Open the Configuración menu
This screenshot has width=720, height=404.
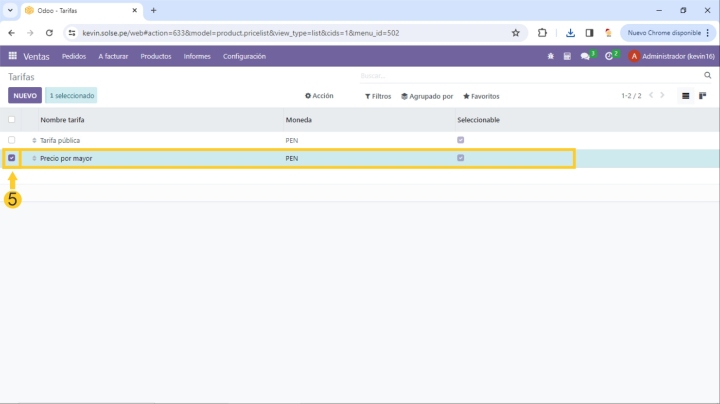(244, 56)
